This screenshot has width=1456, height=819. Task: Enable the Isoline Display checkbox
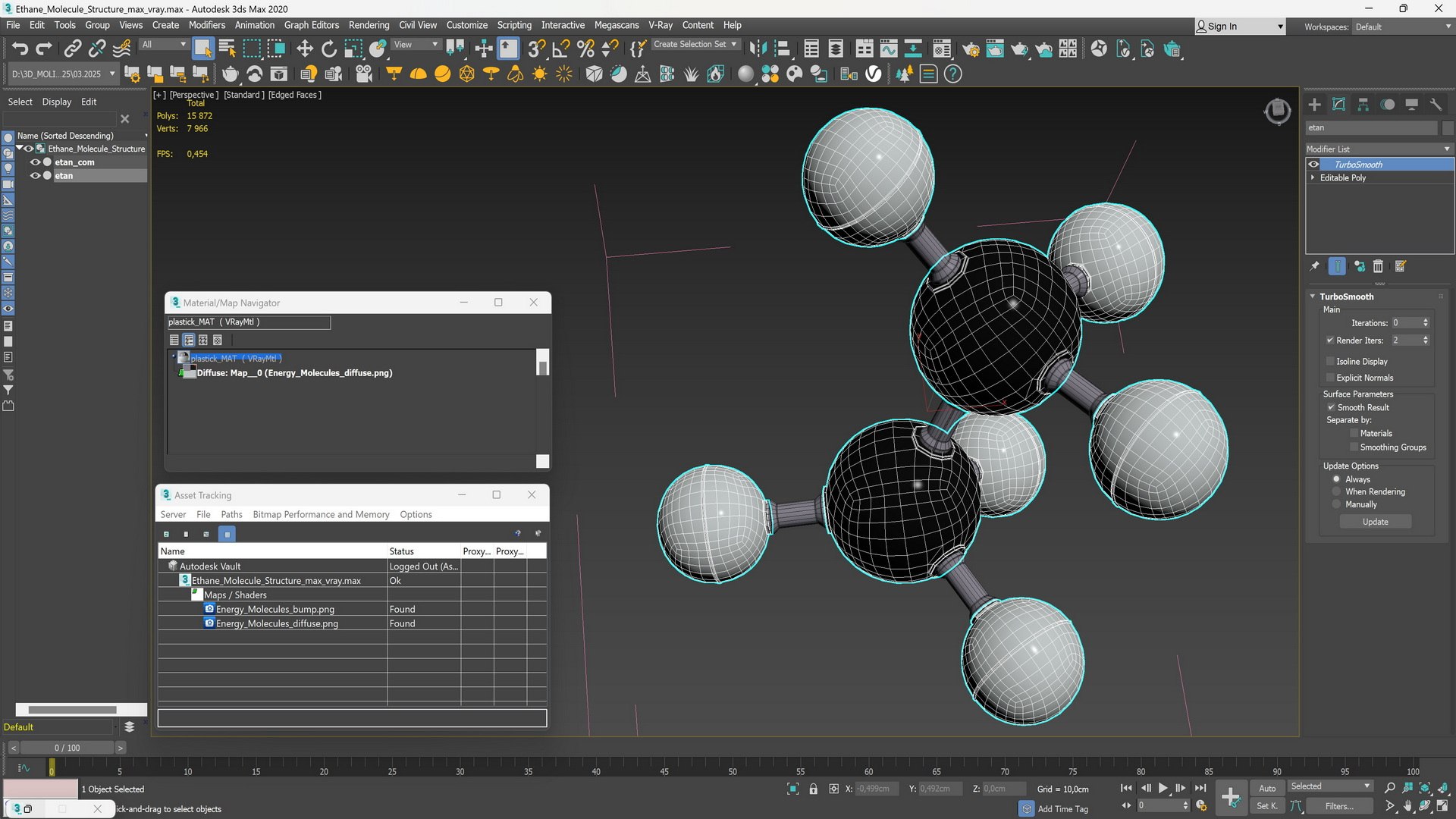1330,362
